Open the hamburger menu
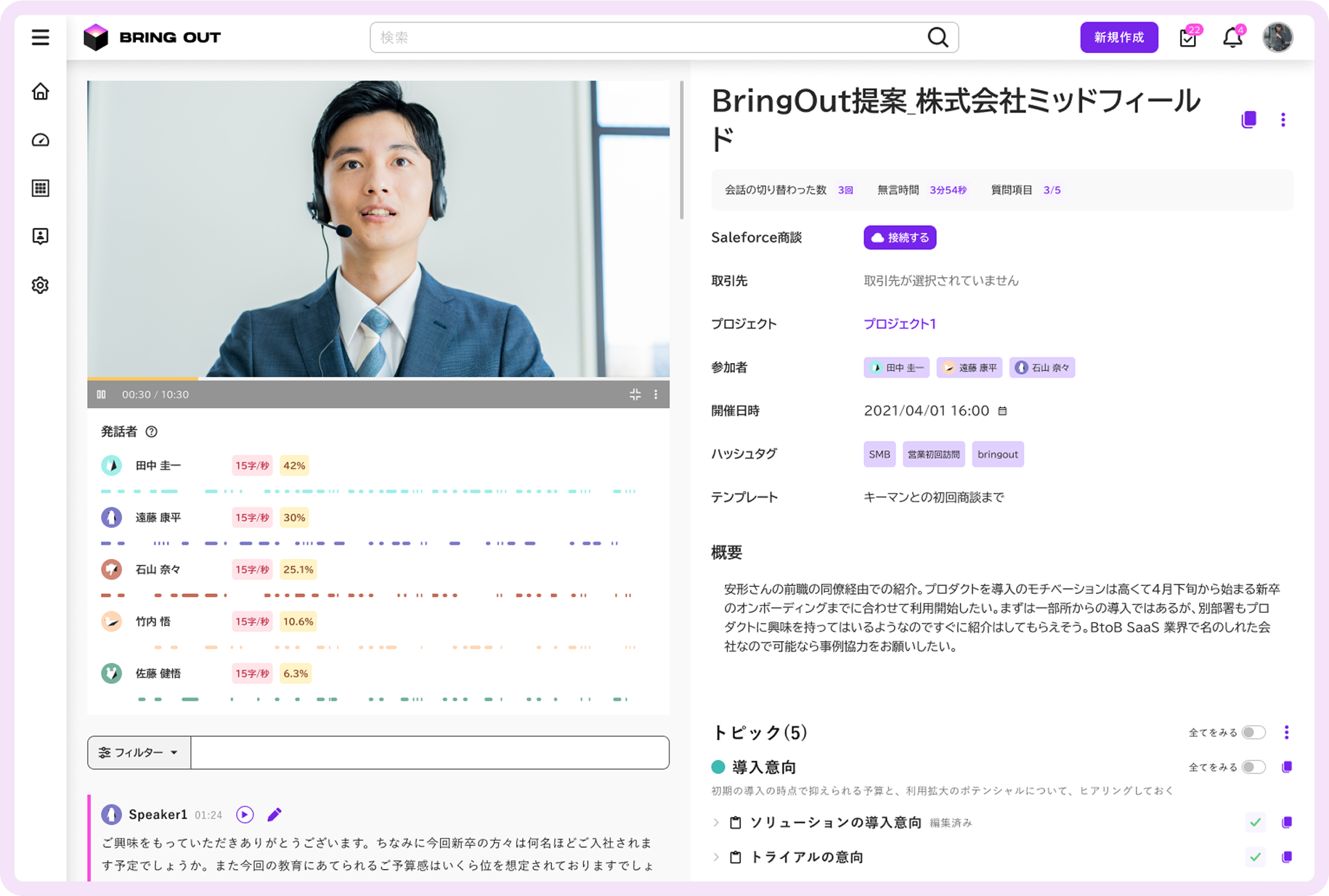This screenshot has width=1329, height=896. pos(41,37)
